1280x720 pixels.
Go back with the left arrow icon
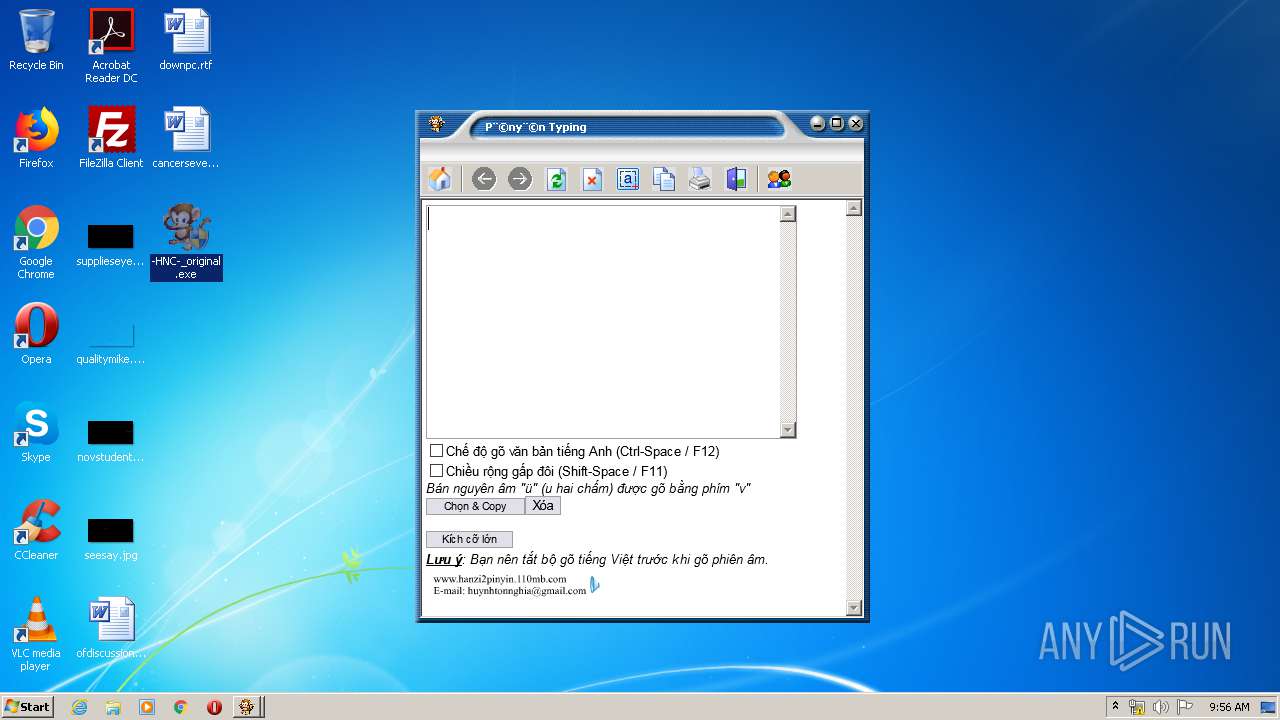tap(484, 179)
